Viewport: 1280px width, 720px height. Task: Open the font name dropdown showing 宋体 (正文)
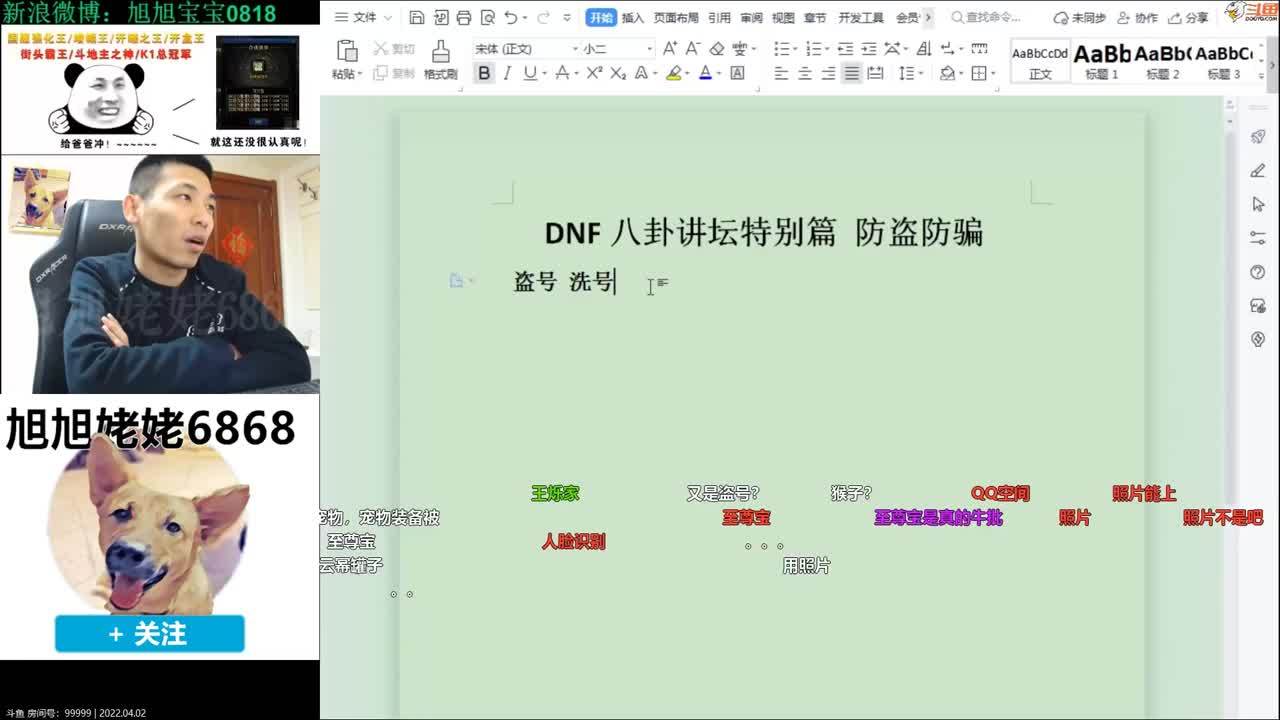click(526, 49)
